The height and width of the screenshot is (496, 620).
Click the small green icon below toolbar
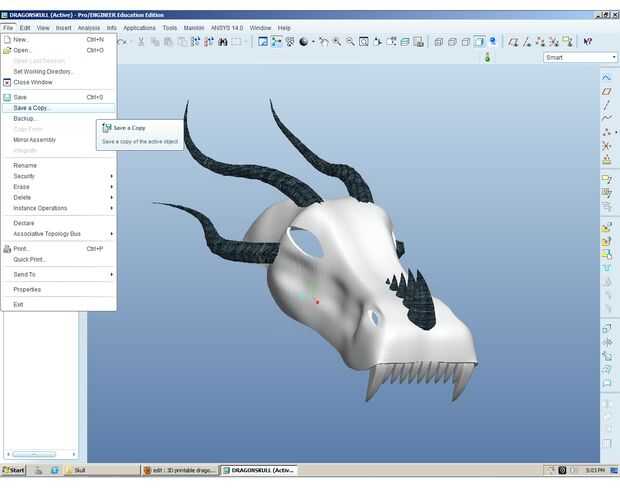pyautogui.click(x=488, y=57)
